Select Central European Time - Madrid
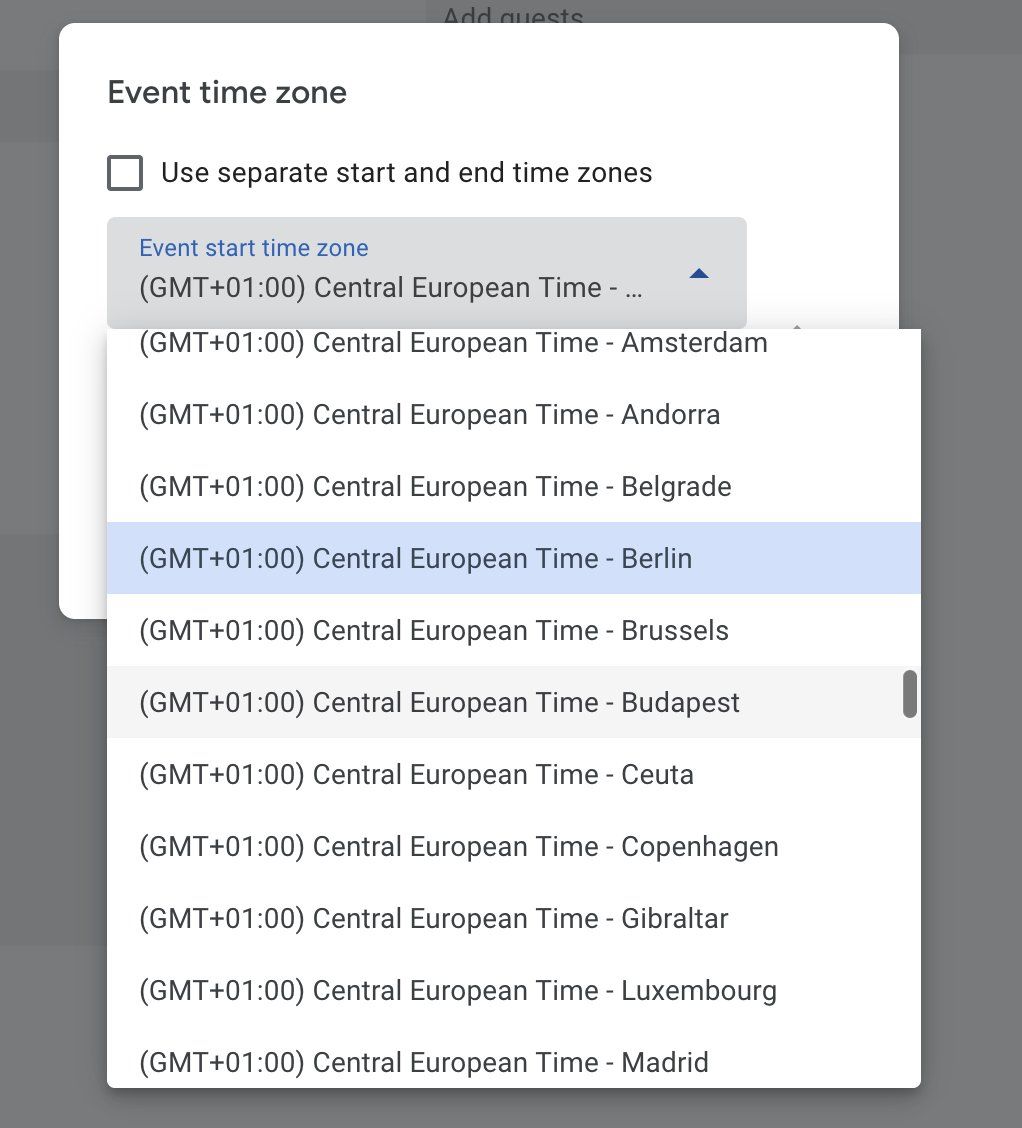 (x=424, y=1062)
